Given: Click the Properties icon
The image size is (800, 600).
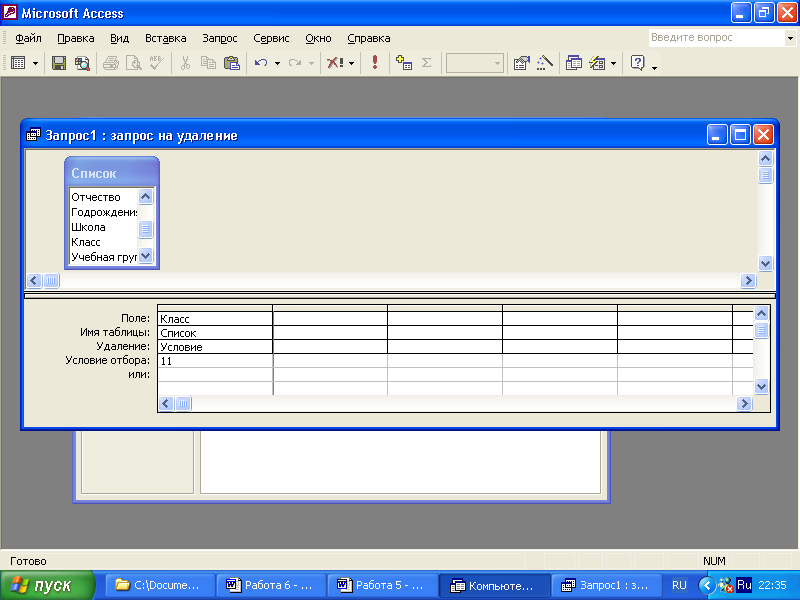Looking at the screenshot, I should pyautogui.click(x=521, y=63).
